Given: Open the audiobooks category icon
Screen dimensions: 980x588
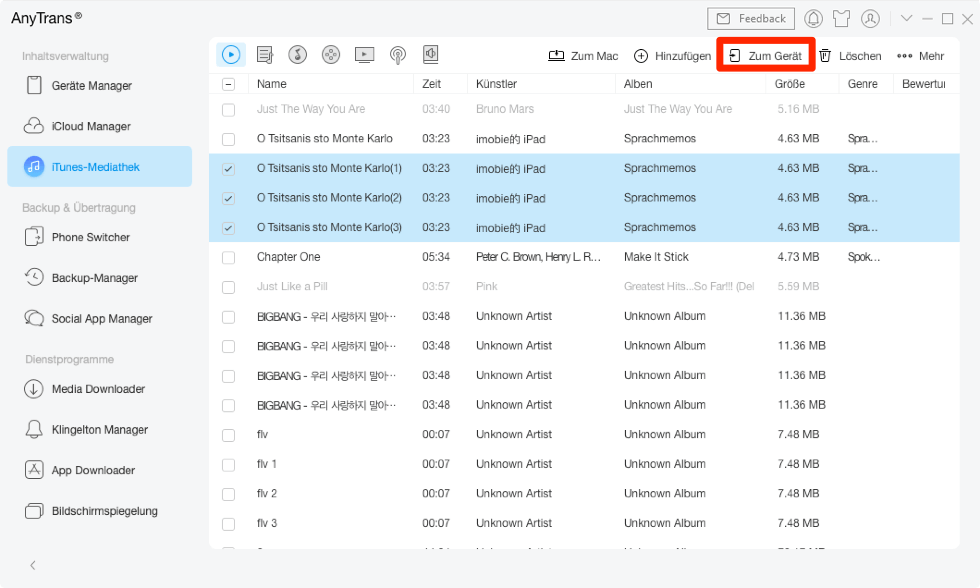Looking at the screenshot, I should click(430, 55).
